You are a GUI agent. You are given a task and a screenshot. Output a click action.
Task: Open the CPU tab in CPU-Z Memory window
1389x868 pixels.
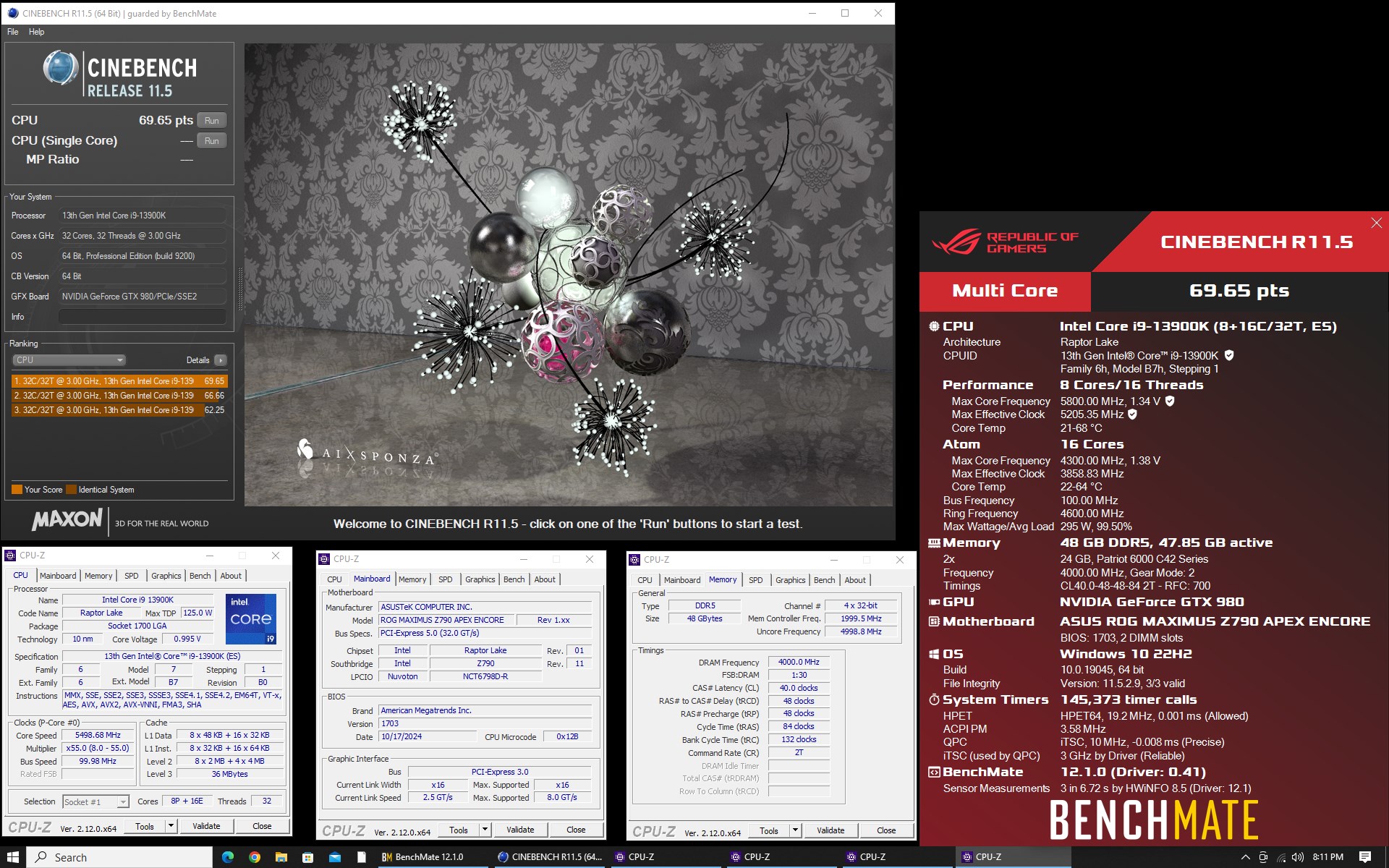[645, 580]
